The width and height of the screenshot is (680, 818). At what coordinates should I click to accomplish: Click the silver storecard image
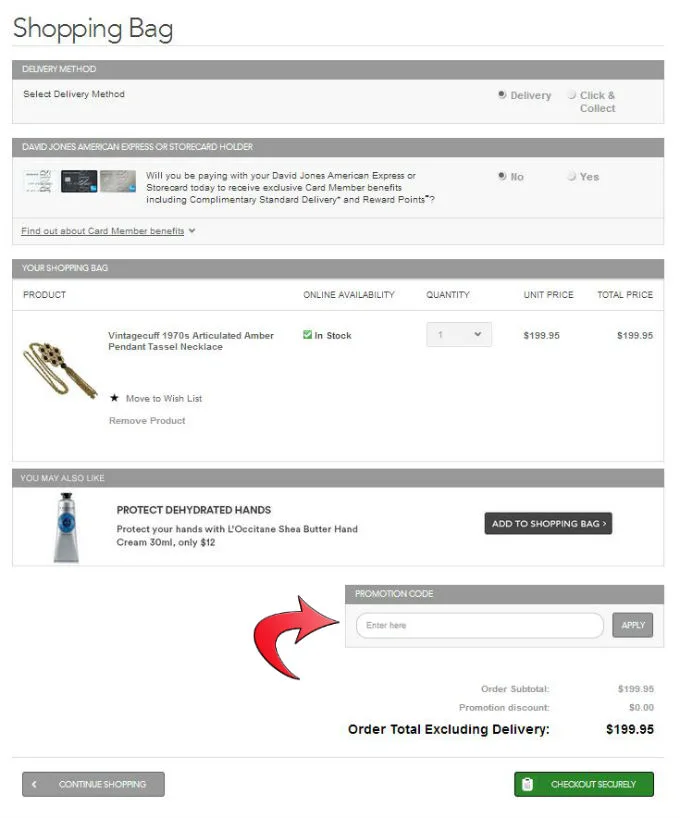pos(118,181)
